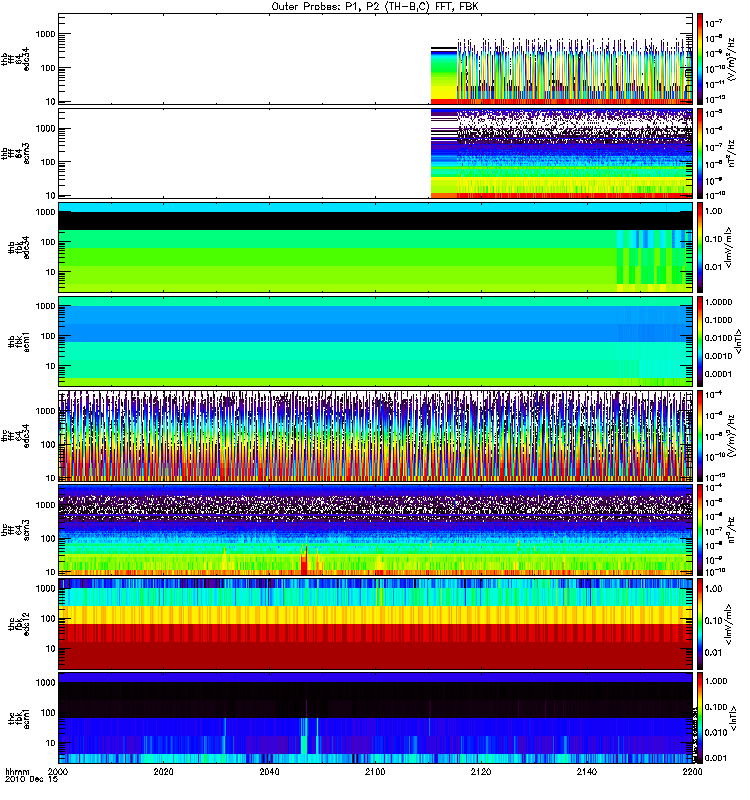Click the color bar beside thc fff scm3
This screenshot has width=750, height=800.
coord(700,529)
